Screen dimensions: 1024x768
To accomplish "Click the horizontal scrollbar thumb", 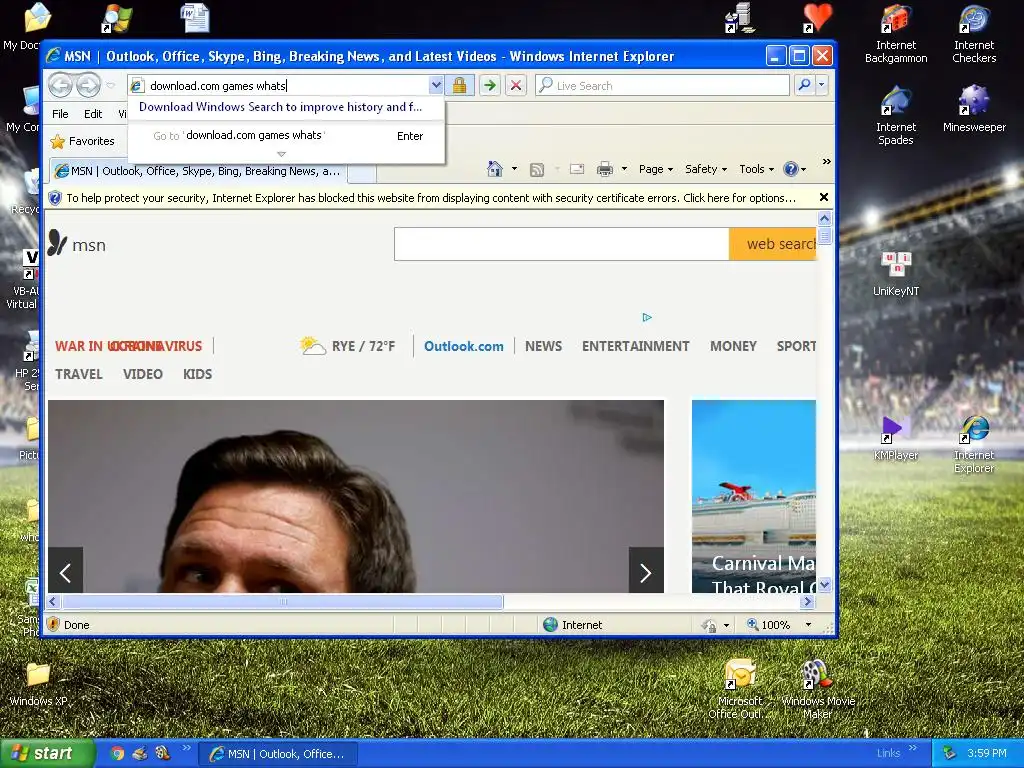I will (x=283, y=601).
